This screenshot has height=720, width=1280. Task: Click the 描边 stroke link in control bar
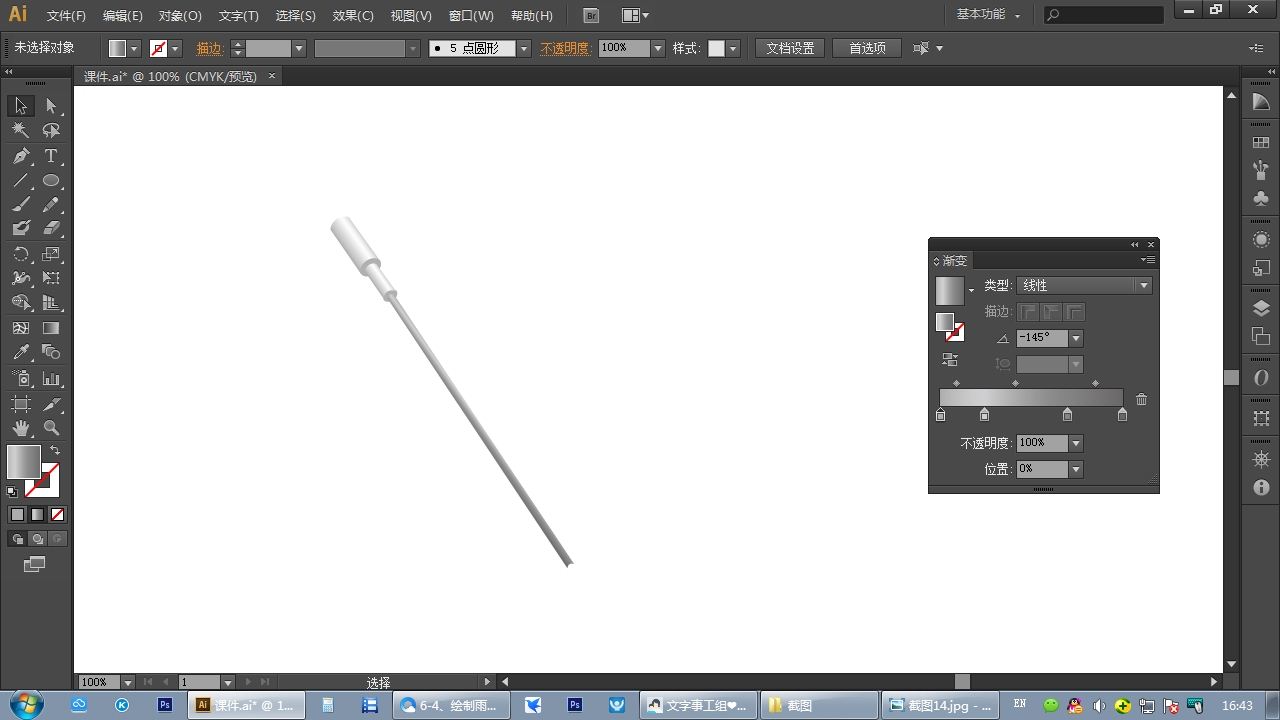pyautogui.click(x=210, y=48)
